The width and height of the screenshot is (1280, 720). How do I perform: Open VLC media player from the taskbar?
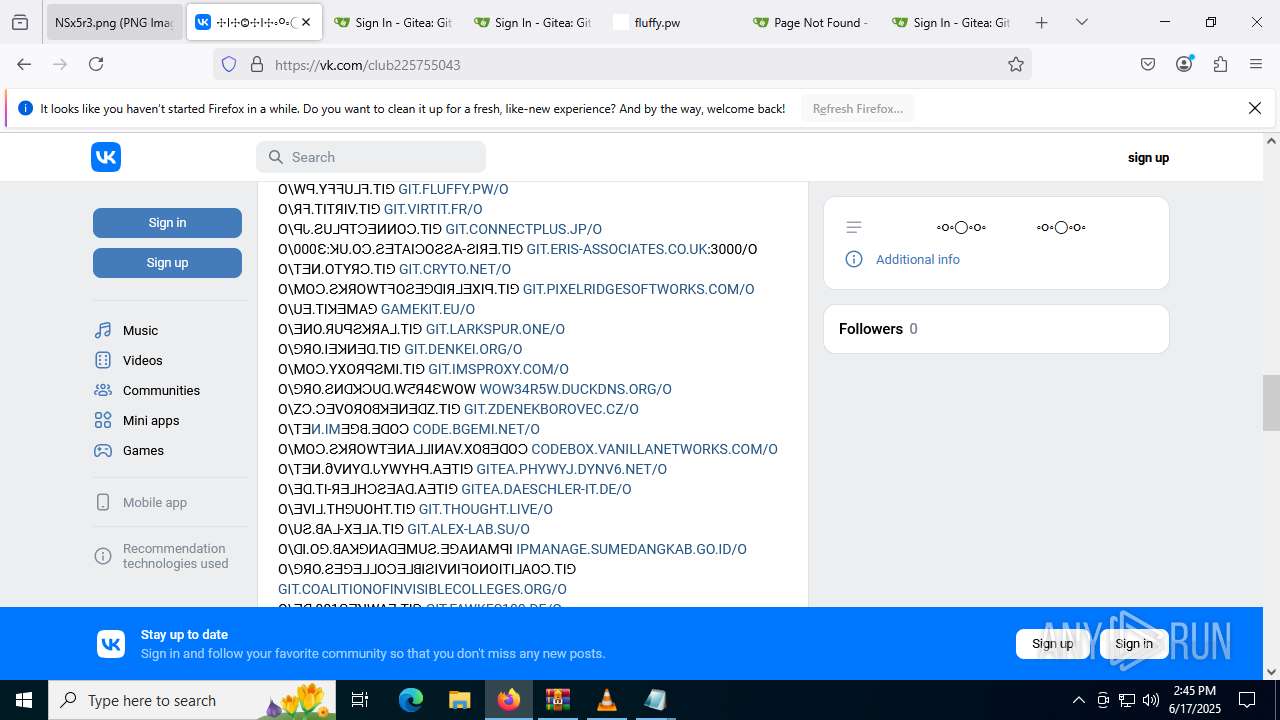tap(606, 700)
